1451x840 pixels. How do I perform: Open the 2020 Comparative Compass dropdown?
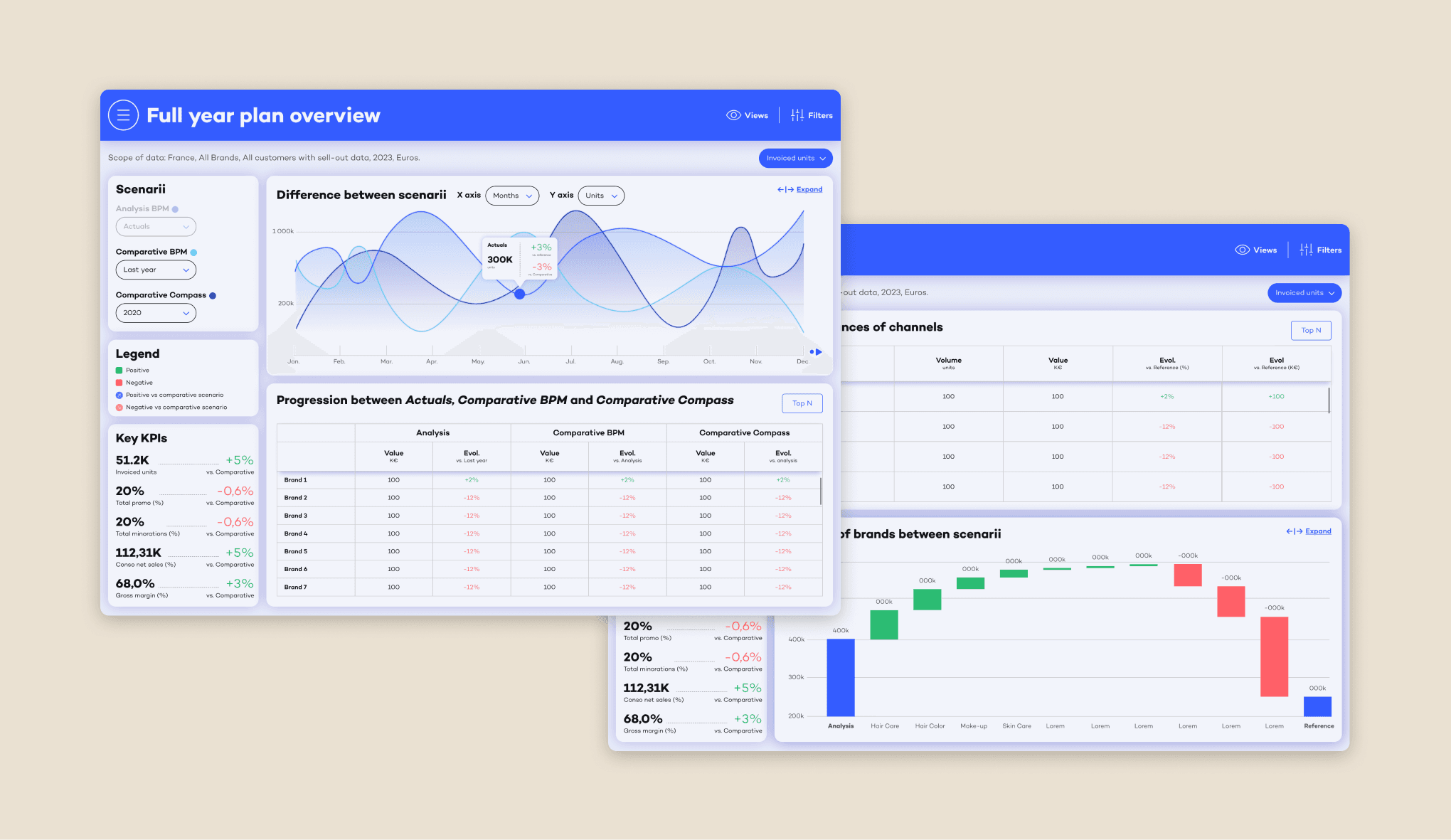pos(156,313)
